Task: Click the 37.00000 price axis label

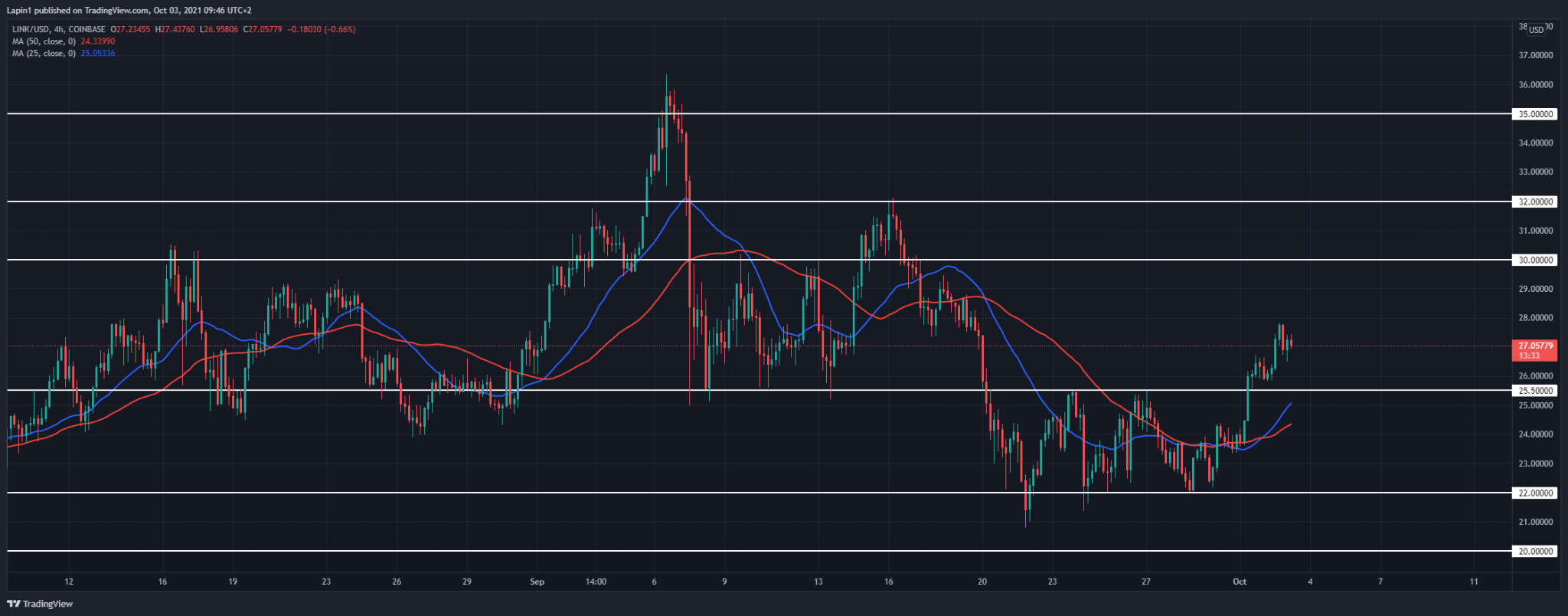Action: tap(1535, 56)
